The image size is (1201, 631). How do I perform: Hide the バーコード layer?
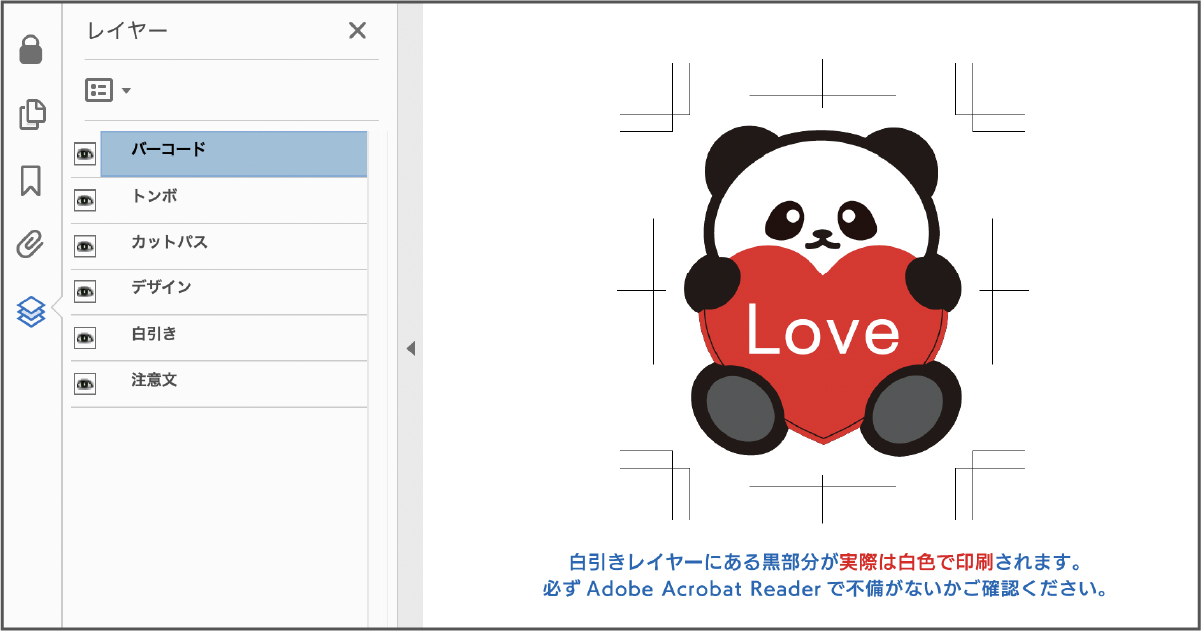point(85,154)
